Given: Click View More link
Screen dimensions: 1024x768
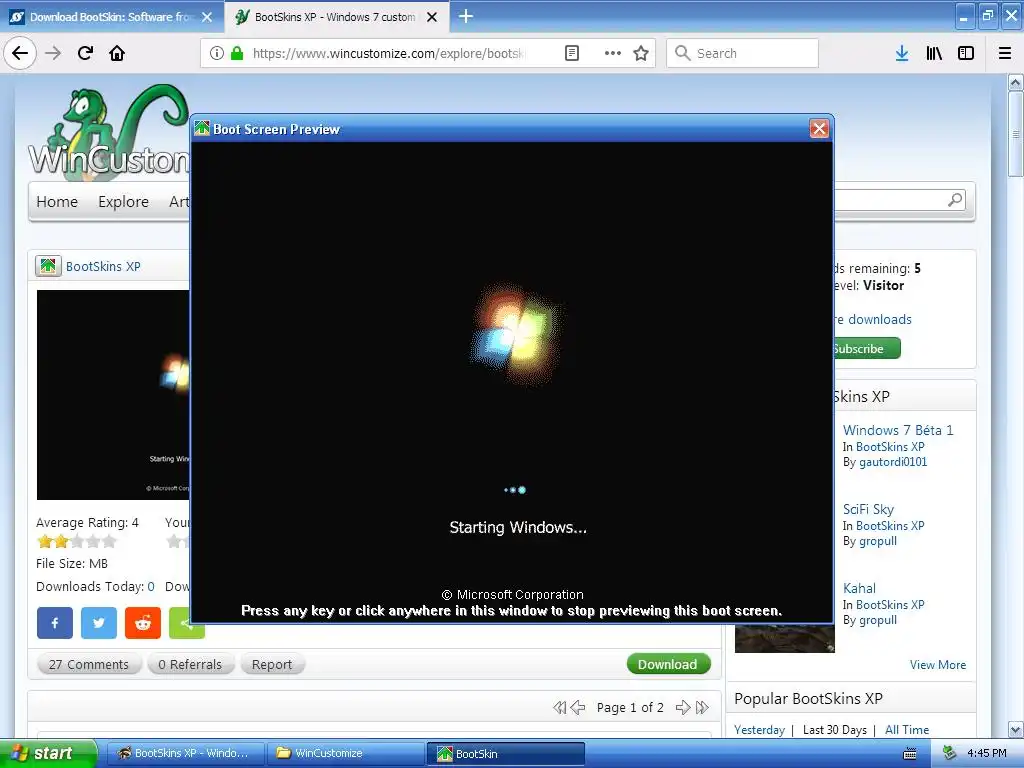Looking at the screenshot, I should pyautogui.click(x=938, y=665).
